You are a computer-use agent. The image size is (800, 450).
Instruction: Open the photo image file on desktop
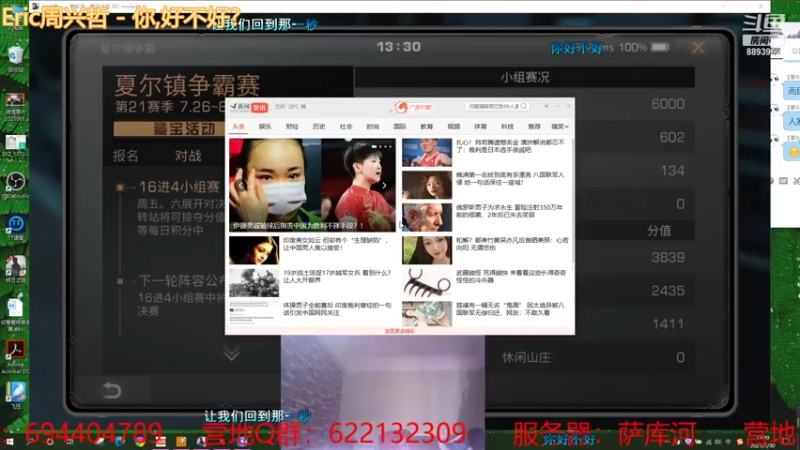click(x=15, y=104)
